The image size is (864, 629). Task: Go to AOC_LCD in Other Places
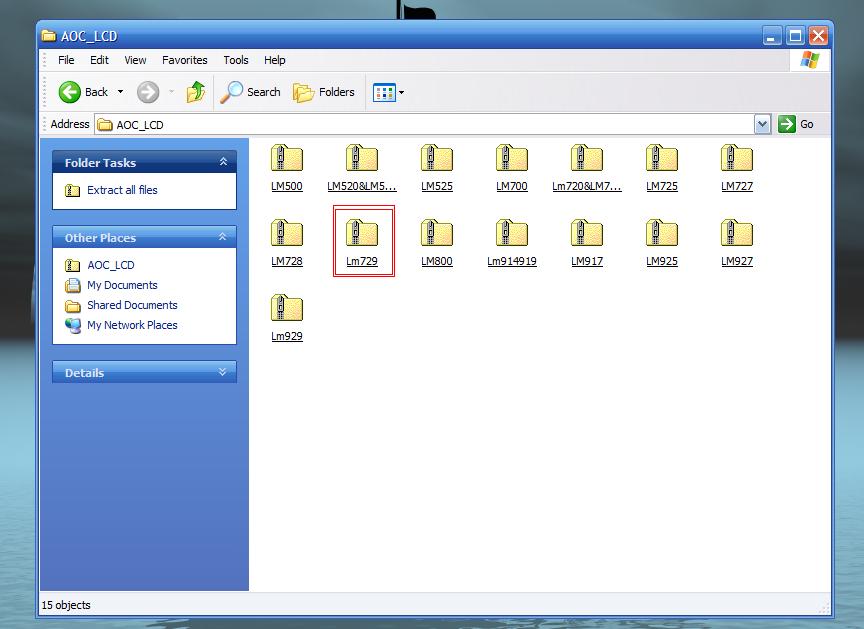click(x=111, y=265)
